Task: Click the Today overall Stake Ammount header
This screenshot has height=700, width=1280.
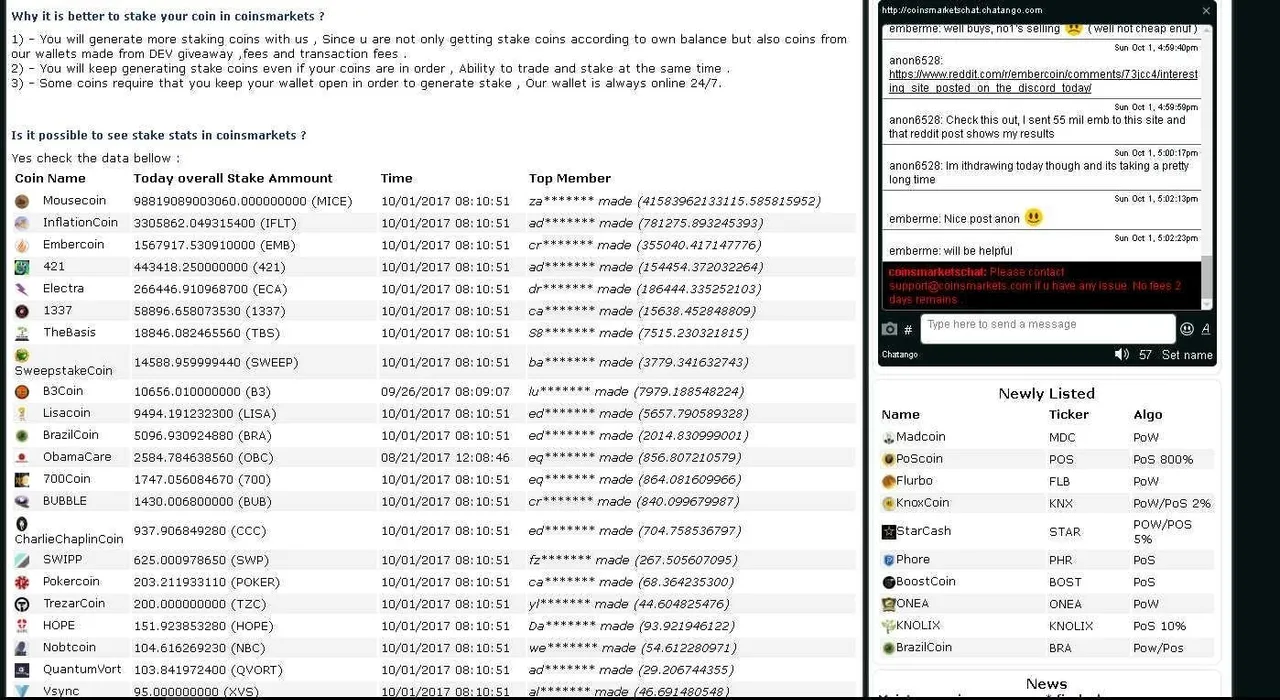Action: 233,179
